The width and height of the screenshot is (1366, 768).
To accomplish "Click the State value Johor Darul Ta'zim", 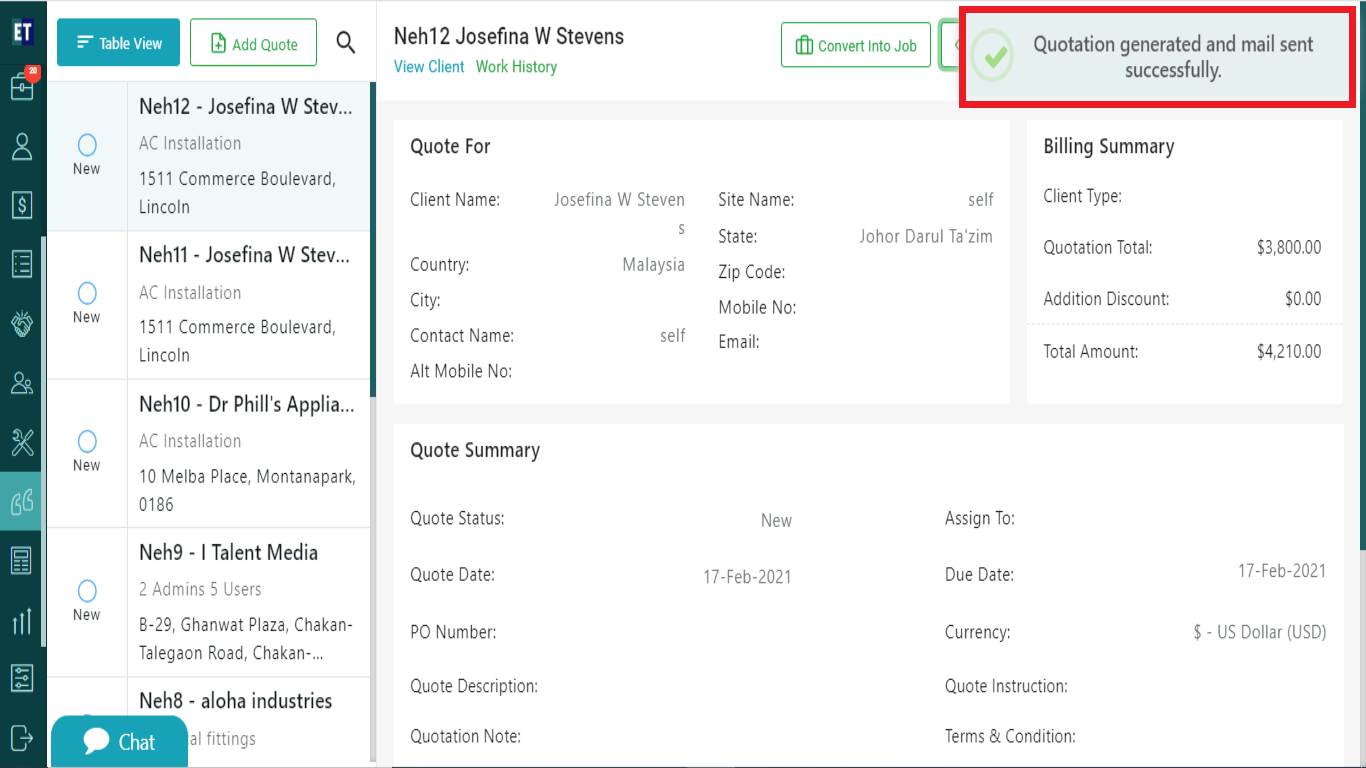I will (926, 237).
